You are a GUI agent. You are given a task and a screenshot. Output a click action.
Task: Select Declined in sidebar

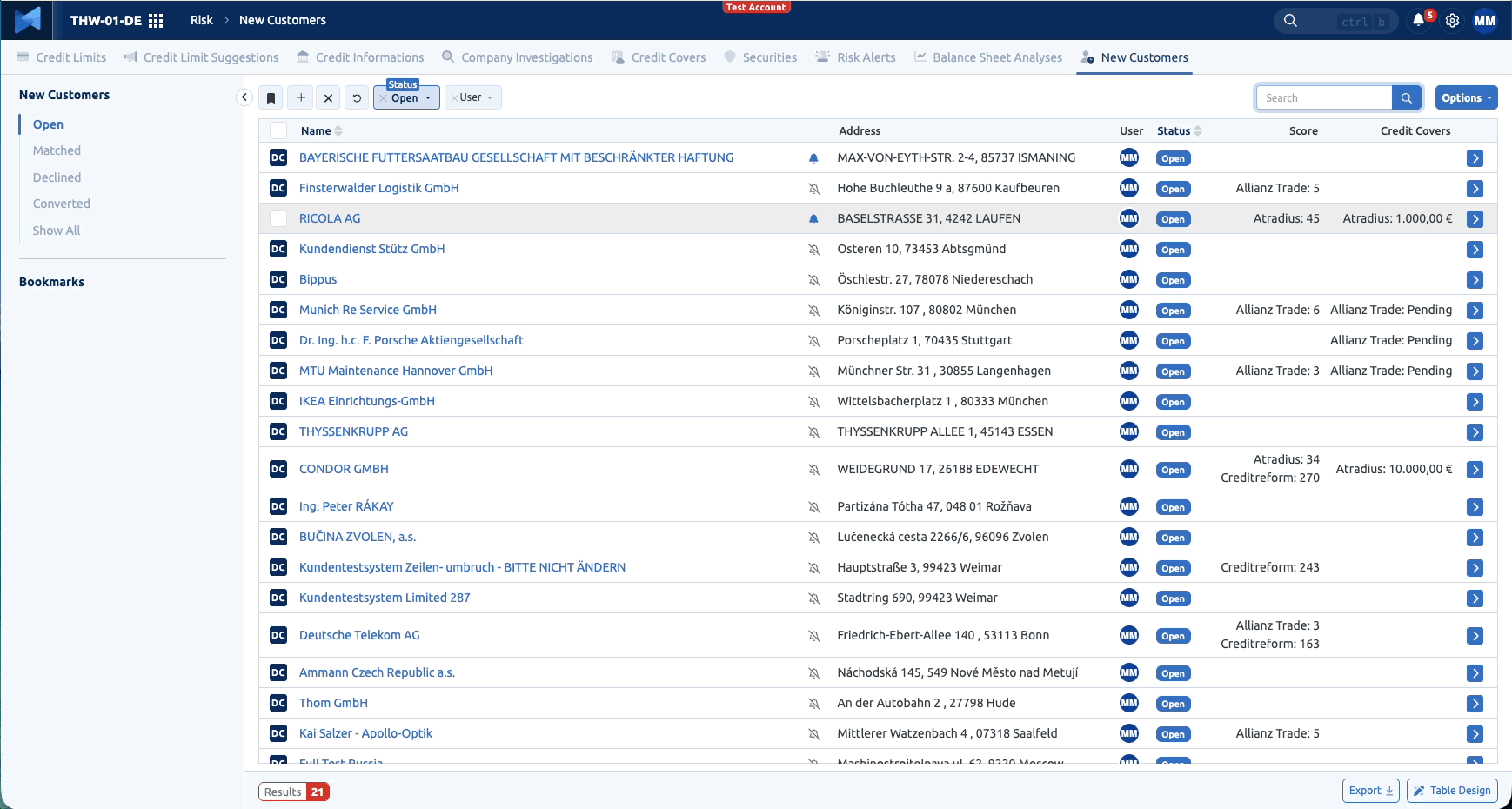click(57, 177)
